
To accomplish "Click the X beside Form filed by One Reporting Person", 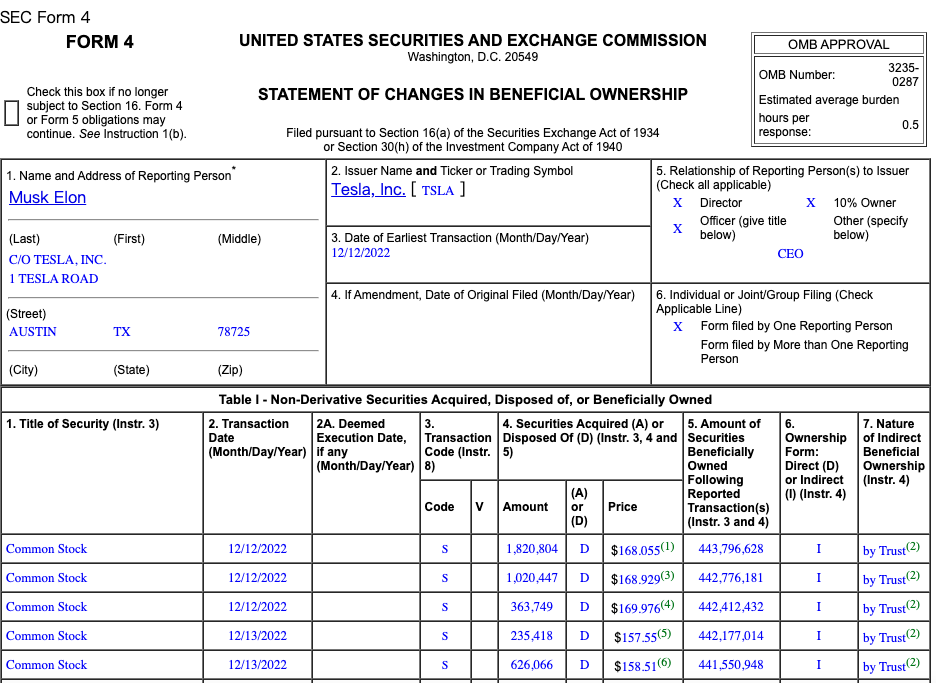I will point(678,327).
